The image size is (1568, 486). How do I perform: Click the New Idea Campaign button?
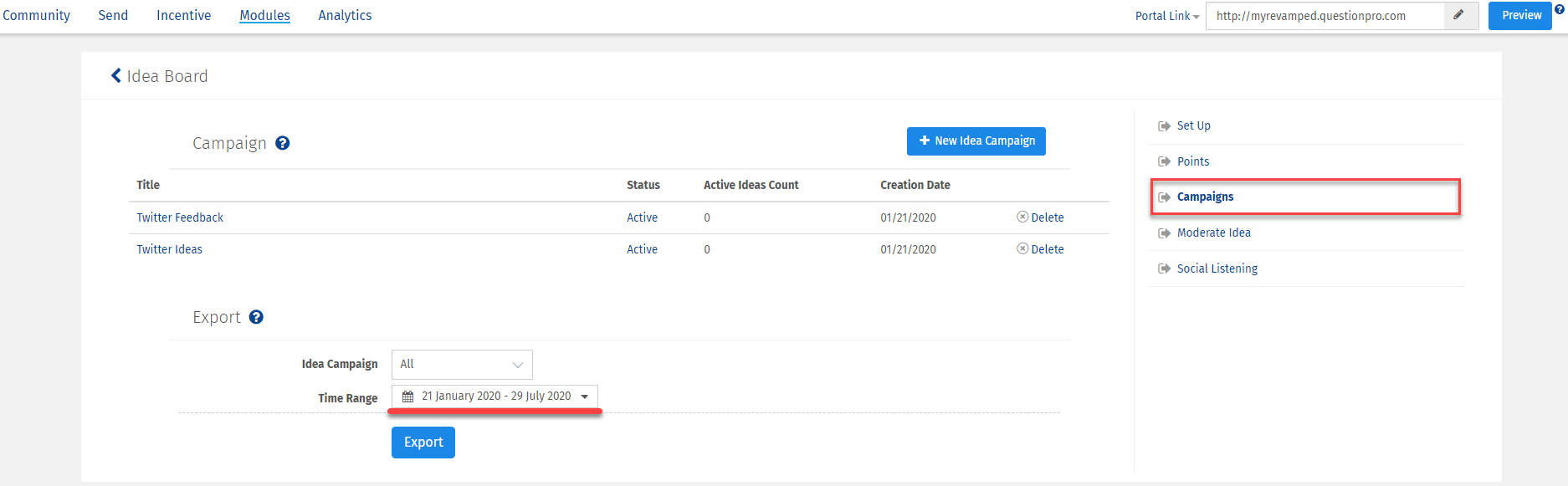(976, 141)
